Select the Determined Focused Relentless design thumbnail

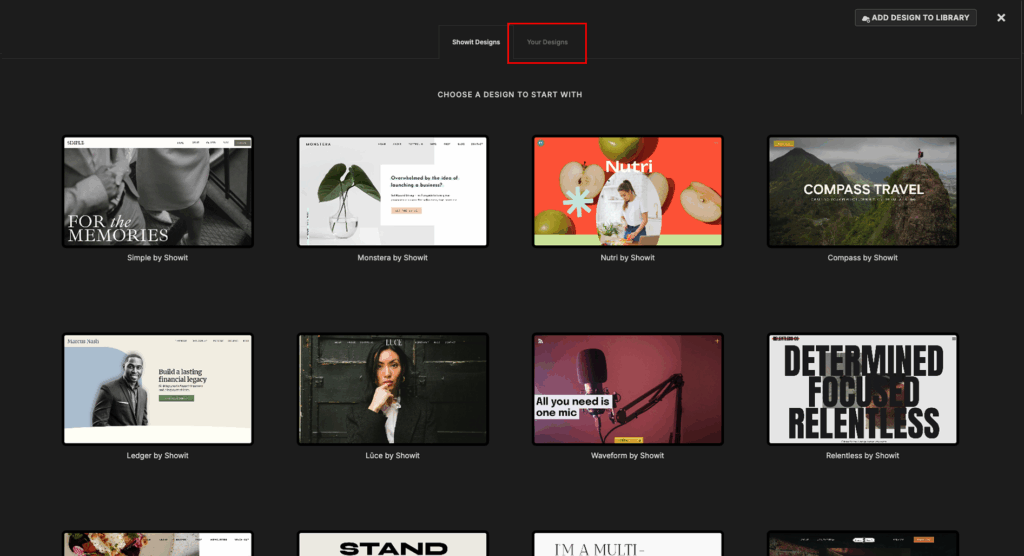pos(862,389)
